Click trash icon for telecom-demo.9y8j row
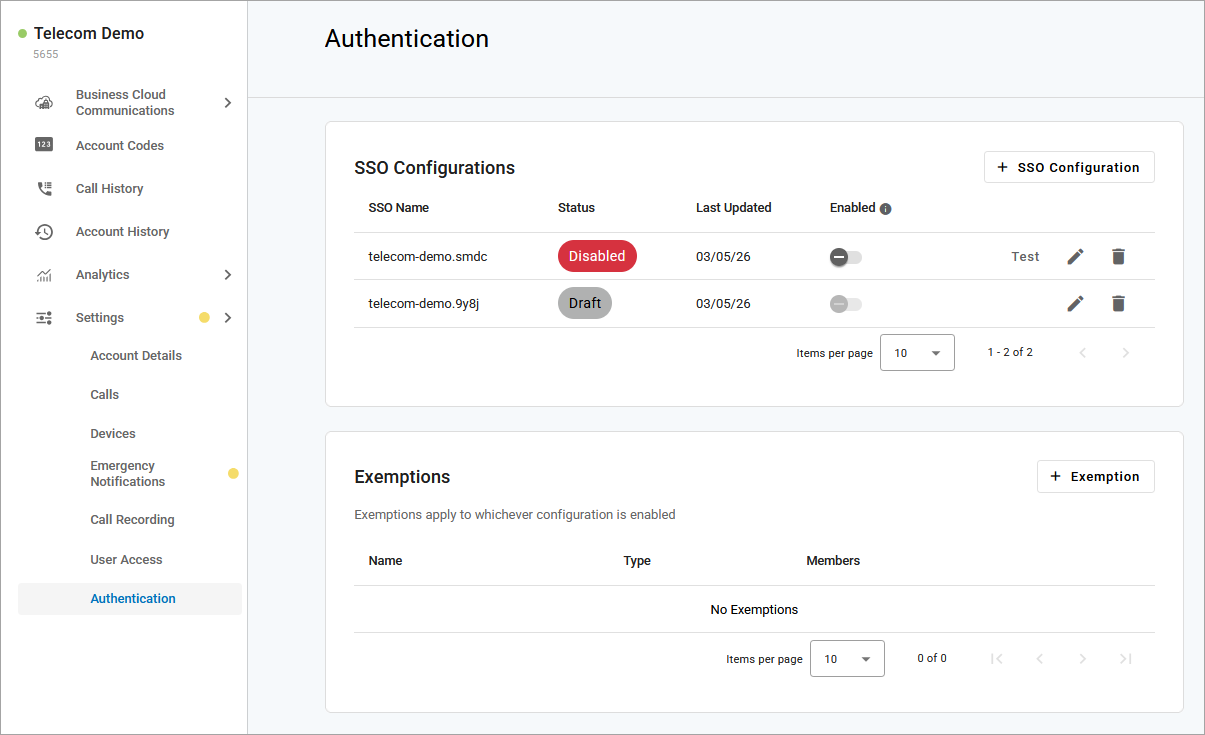 click(x=1118, y=303)
